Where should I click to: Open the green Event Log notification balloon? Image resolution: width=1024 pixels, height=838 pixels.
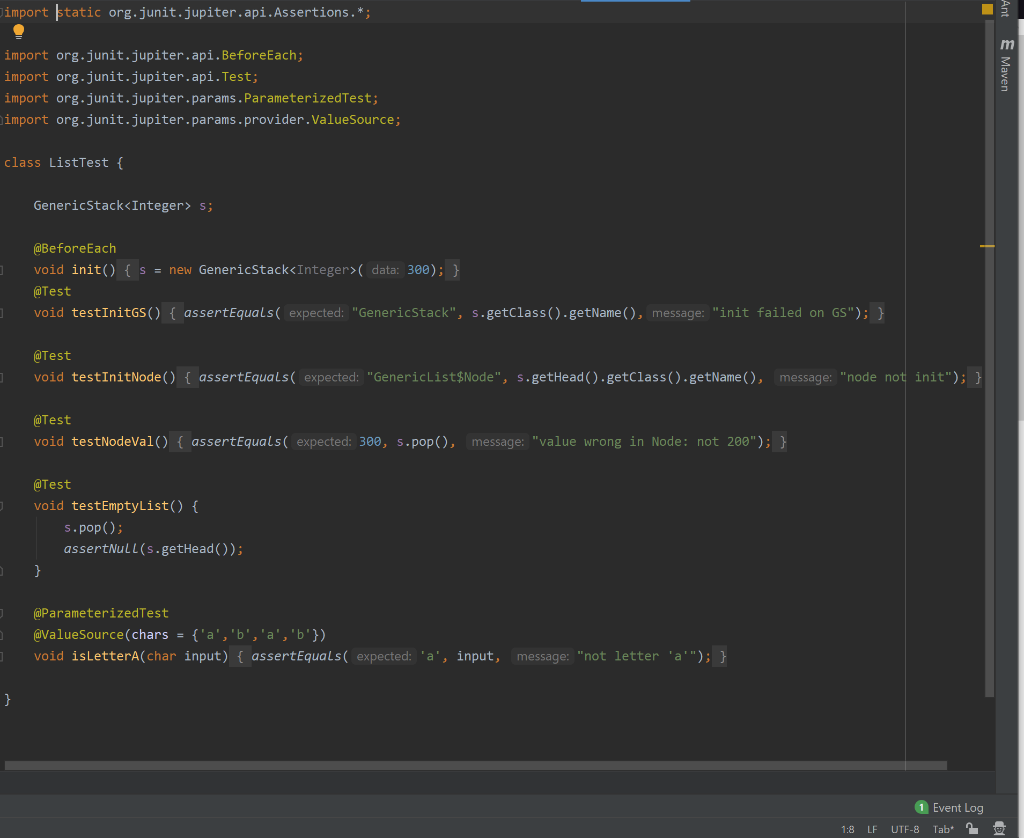click(x=921, y=807)
